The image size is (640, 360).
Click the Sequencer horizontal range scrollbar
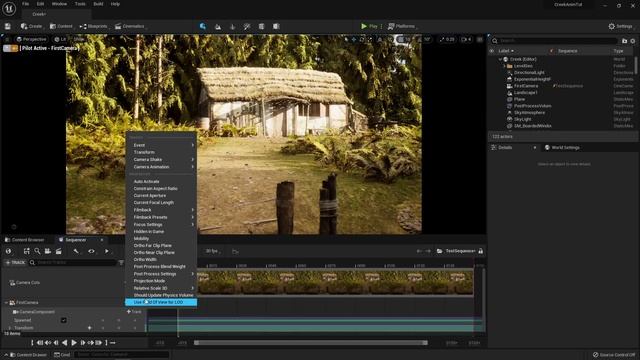coord(311,343)
